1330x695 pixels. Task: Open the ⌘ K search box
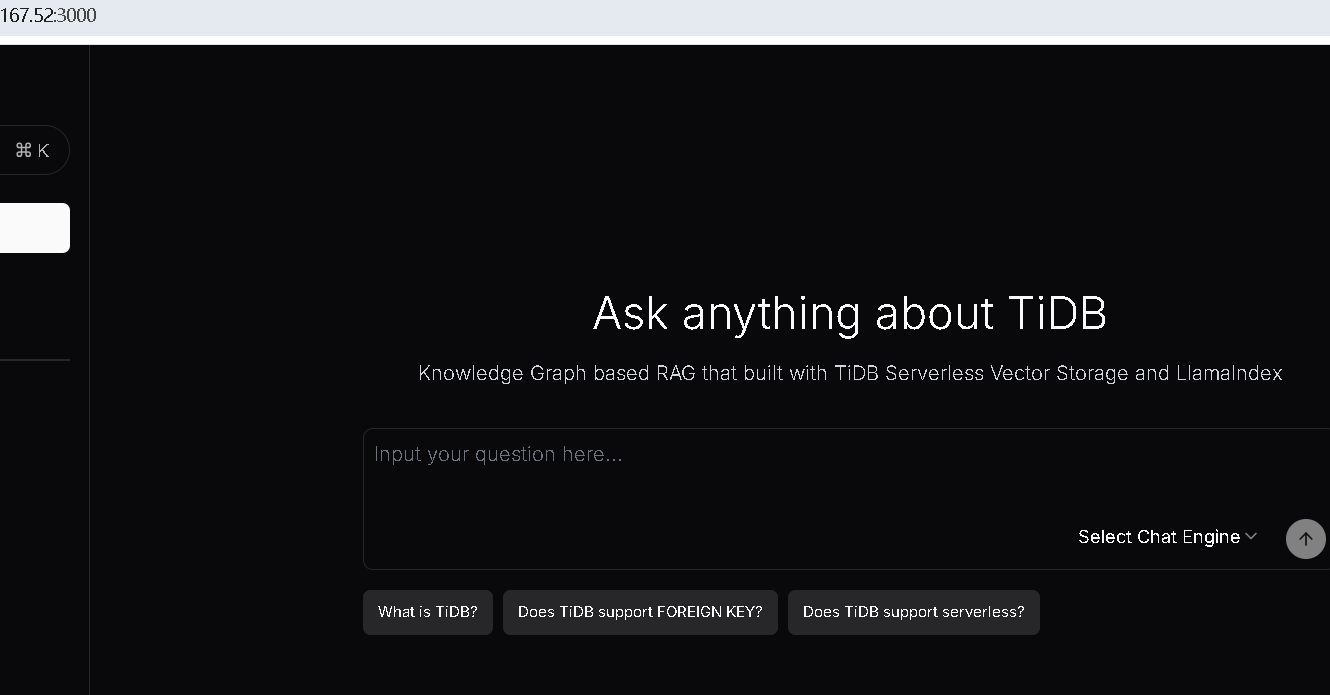pos(33,150)
